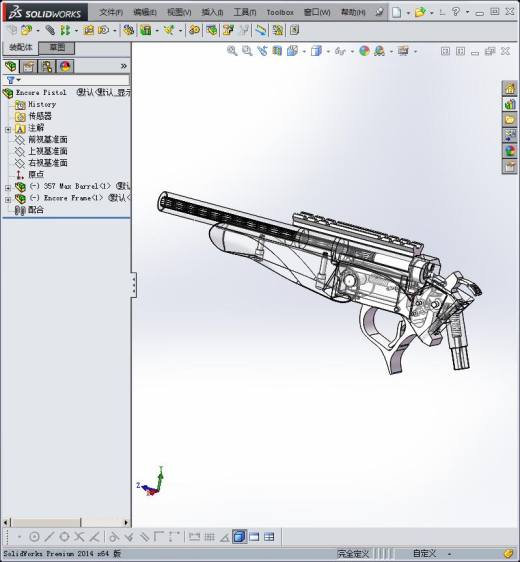Click the Help question mark icon
This screenshot has width=520, height=562.
pos(455,12)
